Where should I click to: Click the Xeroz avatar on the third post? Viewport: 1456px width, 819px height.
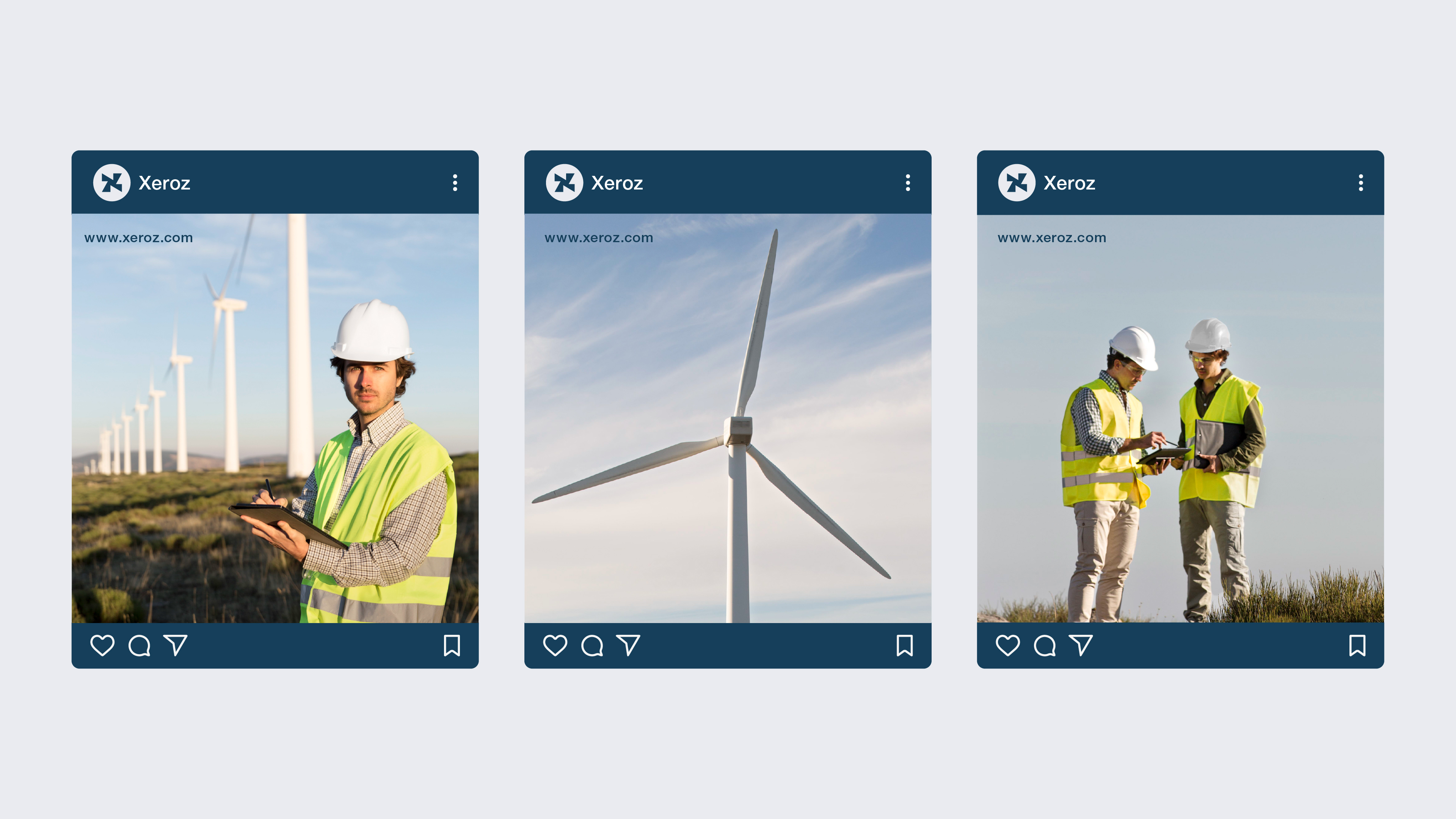[1016, 182]
